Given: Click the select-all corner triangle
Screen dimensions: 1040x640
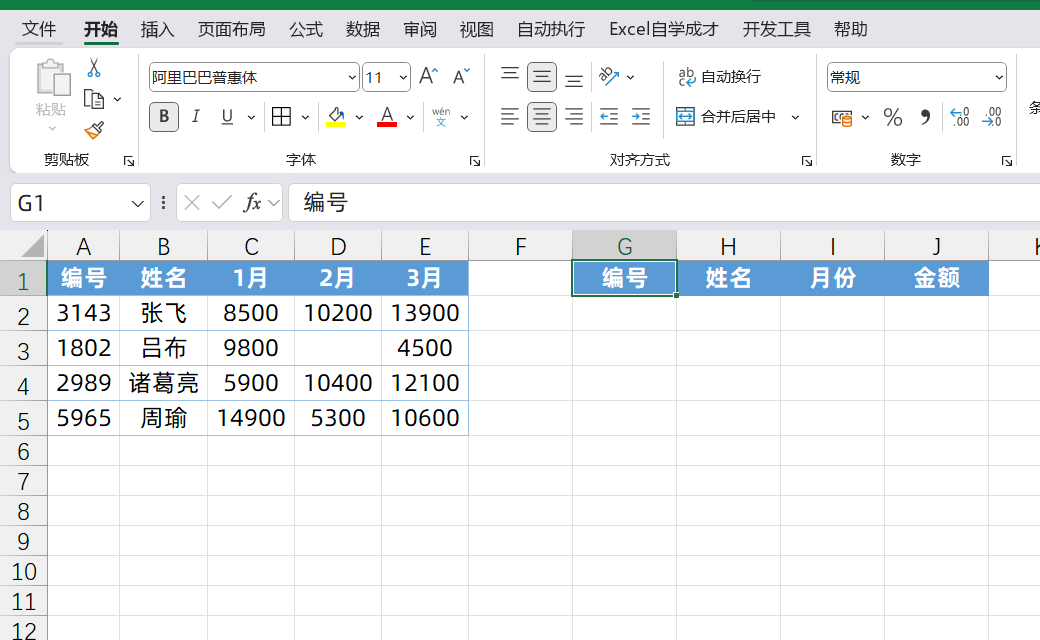Looking at the screenshot, I should tap(32, 246).
